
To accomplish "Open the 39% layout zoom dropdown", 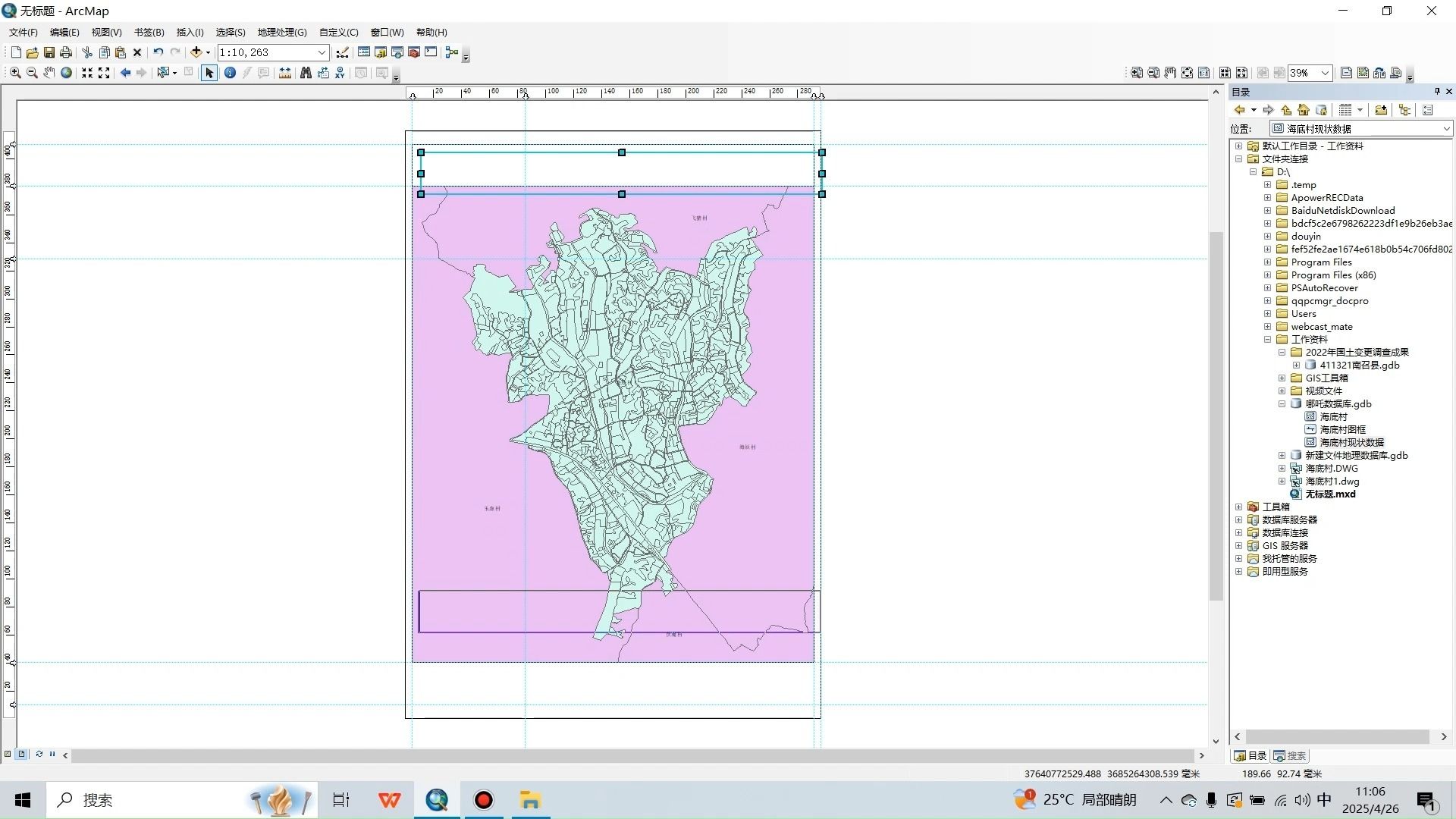I will tap(1325, 73).
